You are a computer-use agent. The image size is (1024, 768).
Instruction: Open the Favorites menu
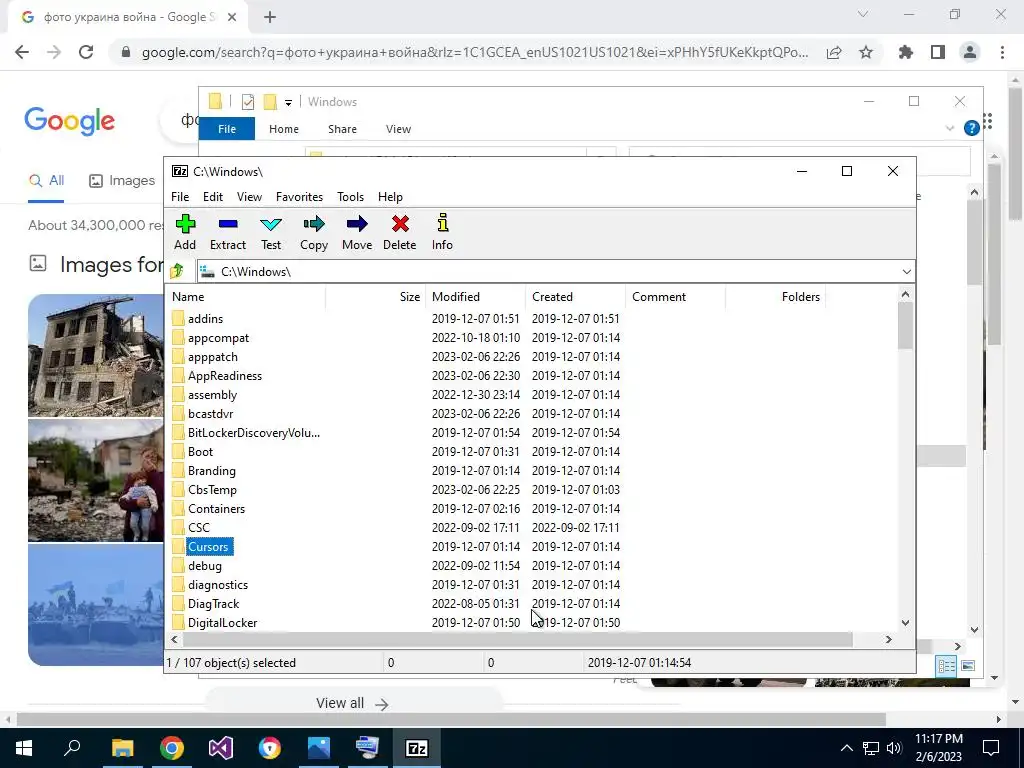pos(299,197)
